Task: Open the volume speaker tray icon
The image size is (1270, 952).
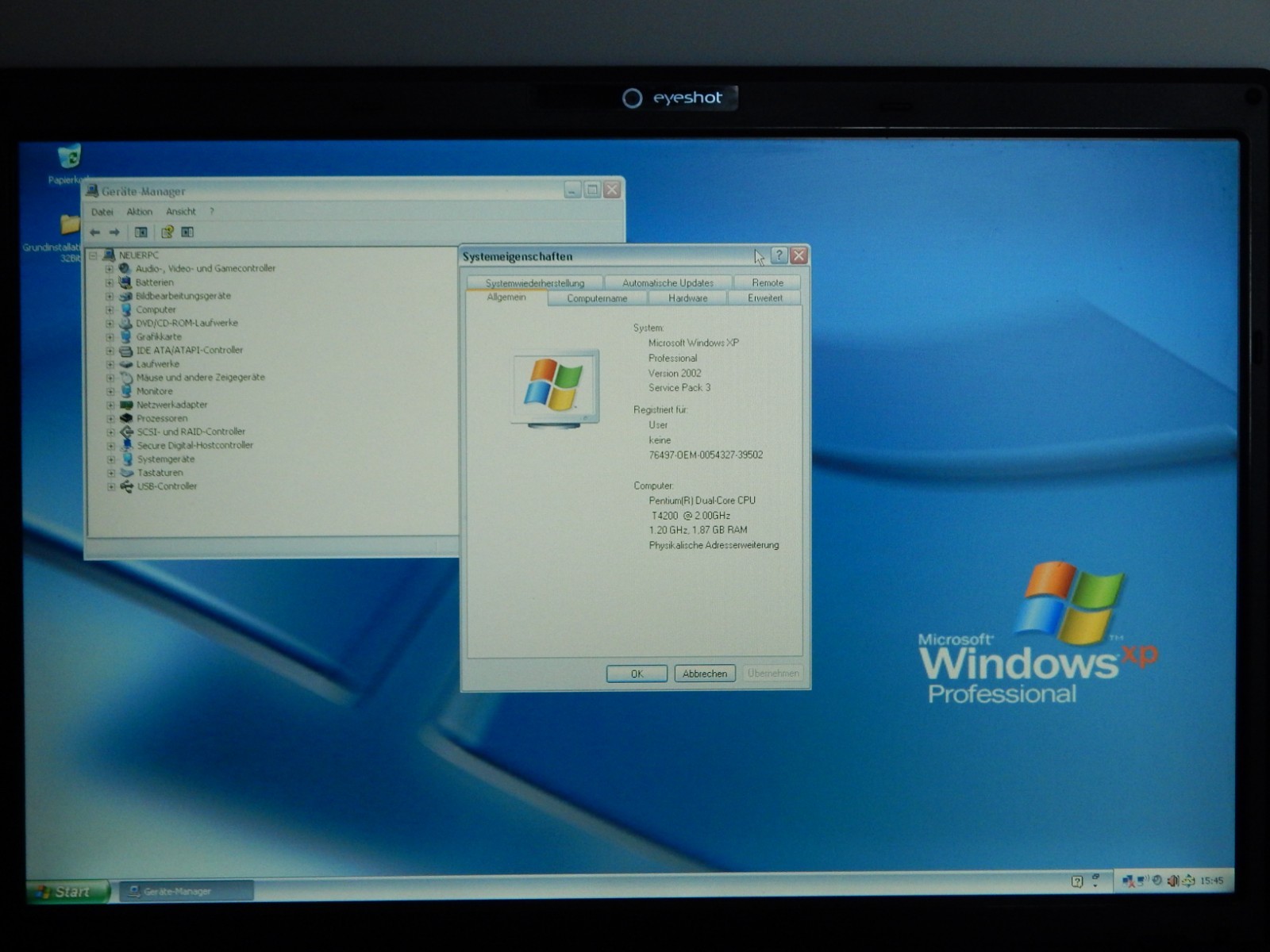Action: 1173,881
